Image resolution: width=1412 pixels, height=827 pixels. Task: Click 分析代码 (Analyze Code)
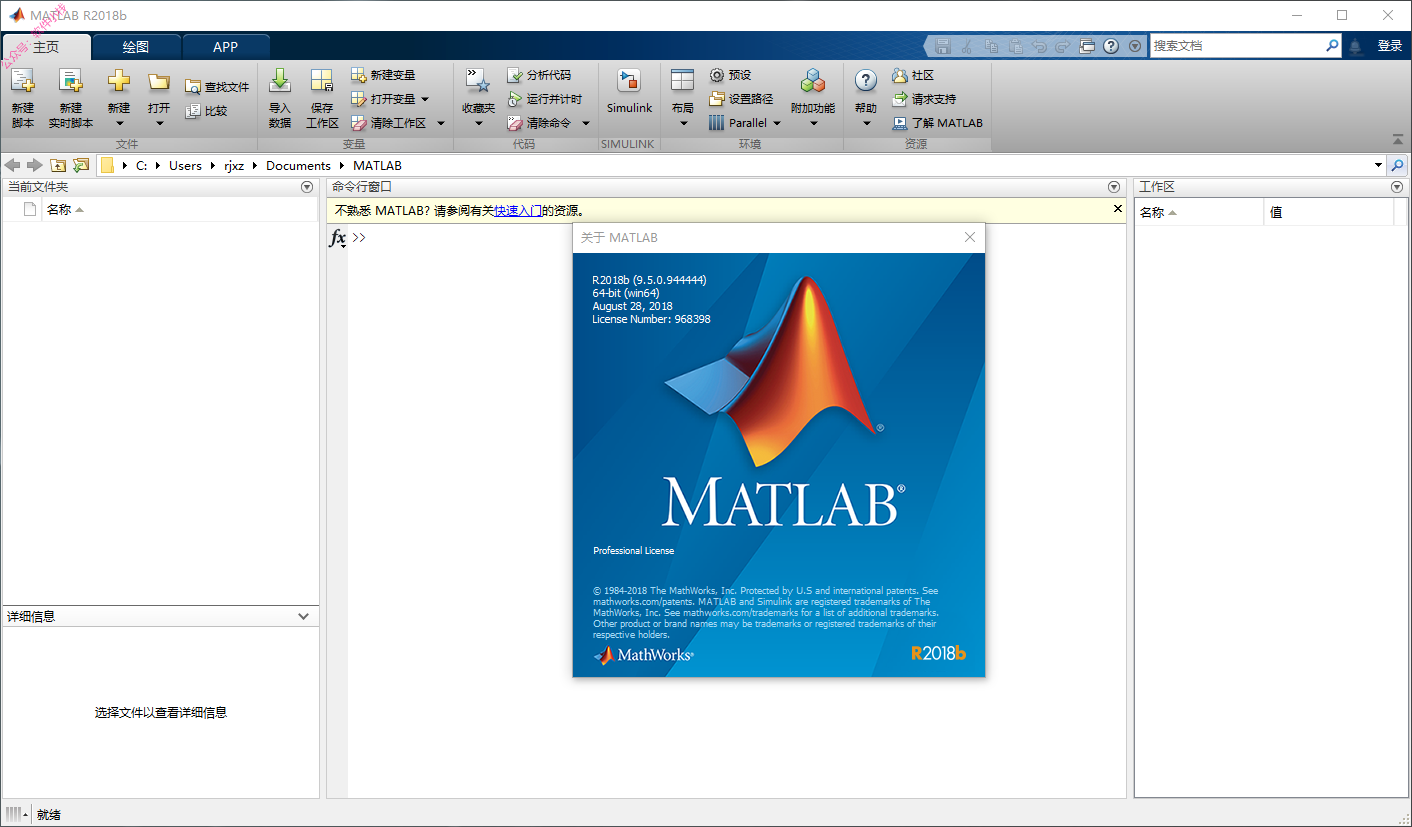(539, 75)
